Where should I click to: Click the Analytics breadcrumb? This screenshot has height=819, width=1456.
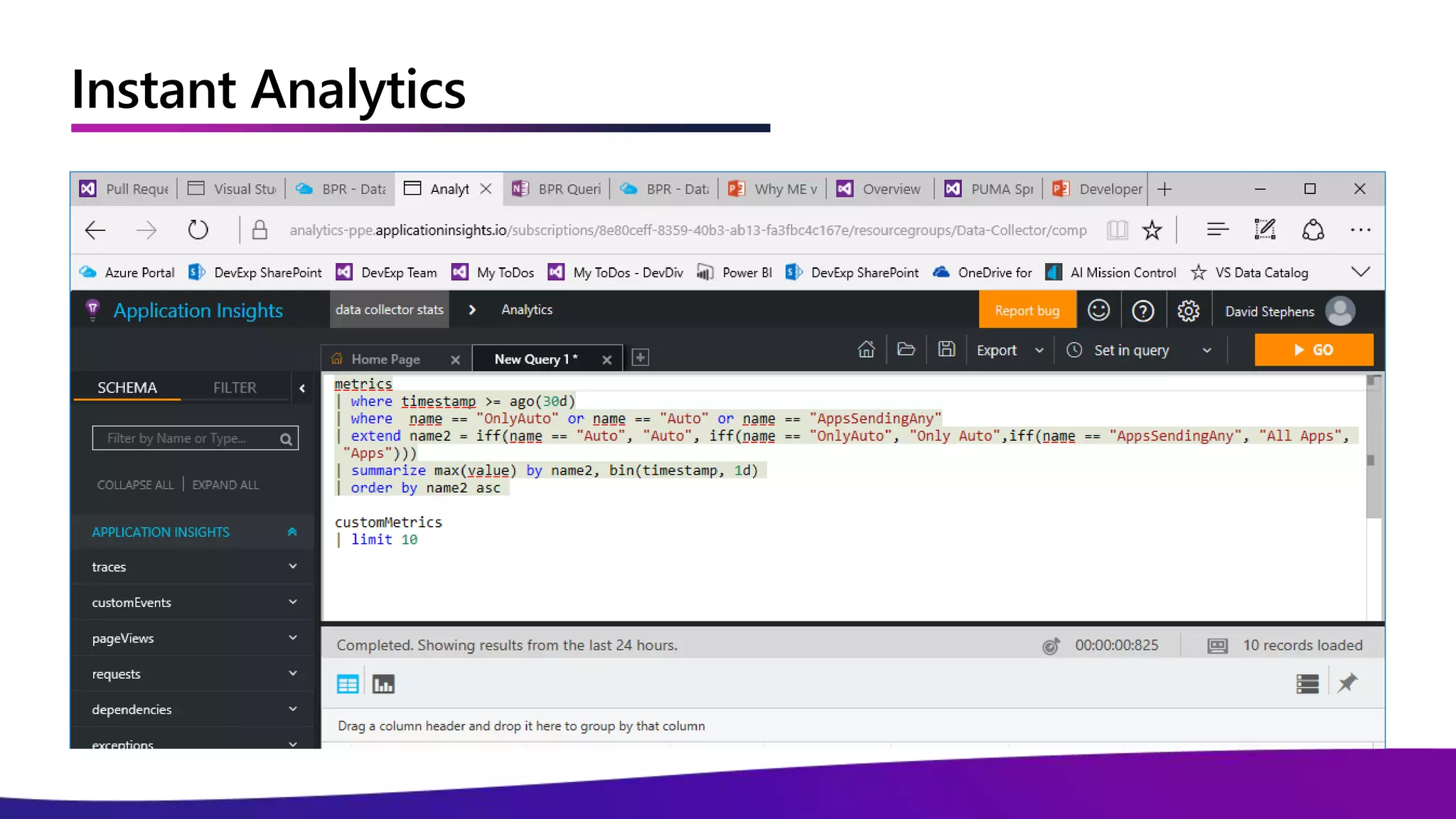pyautogui.click(x=527, y=309)
